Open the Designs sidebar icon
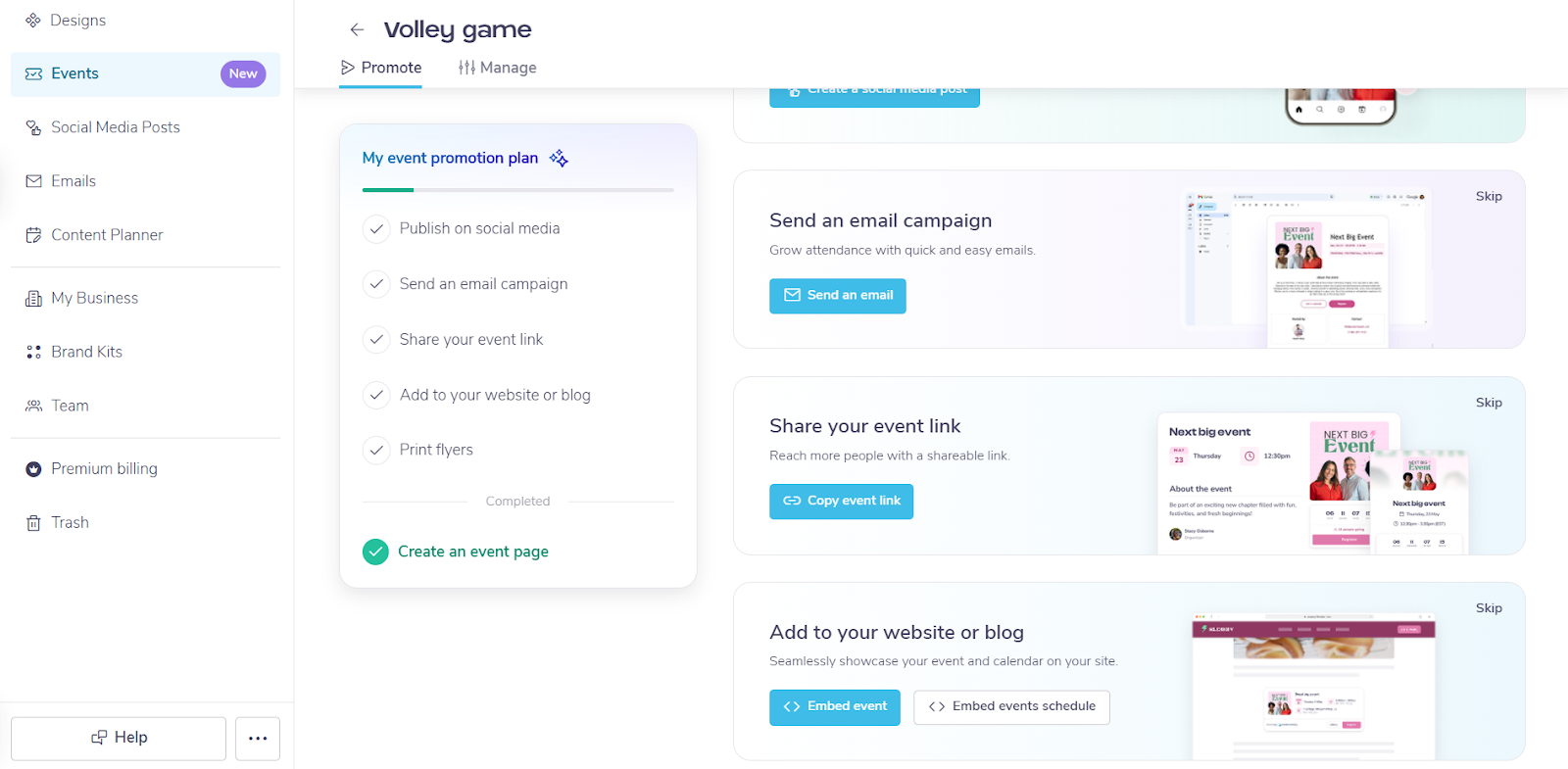1568x769 pixels. click(x=33, y=21)
